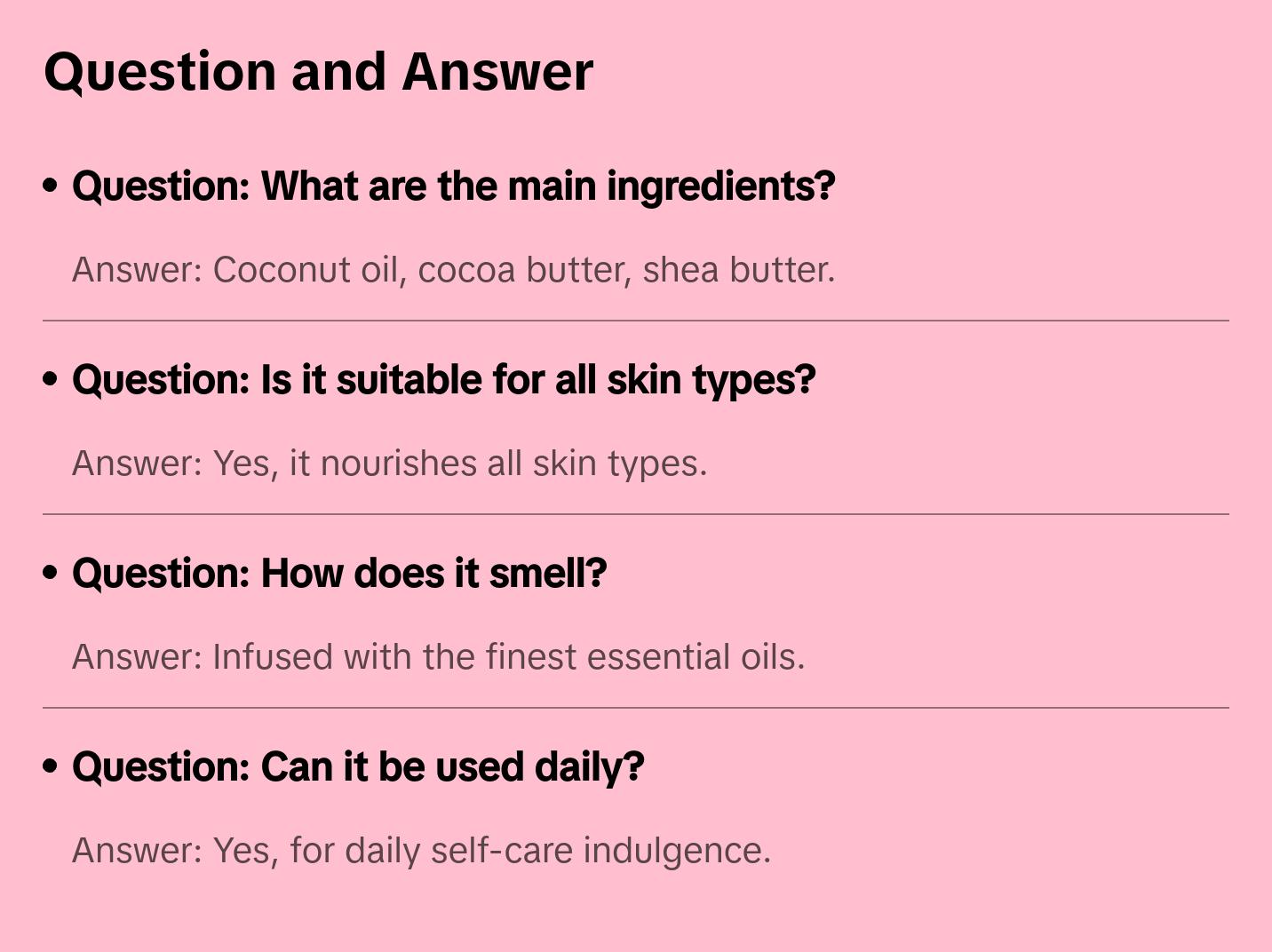Viewport: 1272px width, 952px height.
Task: Click the bullet beside the main ingredients question
Action: (51, 186)
